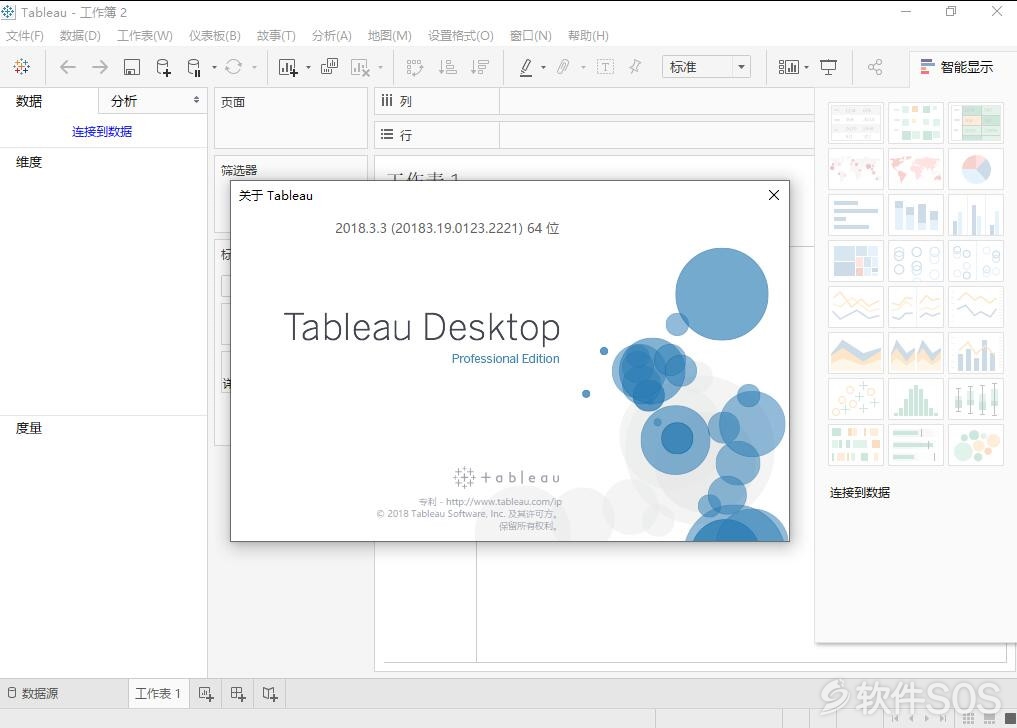The image size is (1017, 728).
Task: Click the 连接到数据 link in data pane
Action: click(102, 132)
